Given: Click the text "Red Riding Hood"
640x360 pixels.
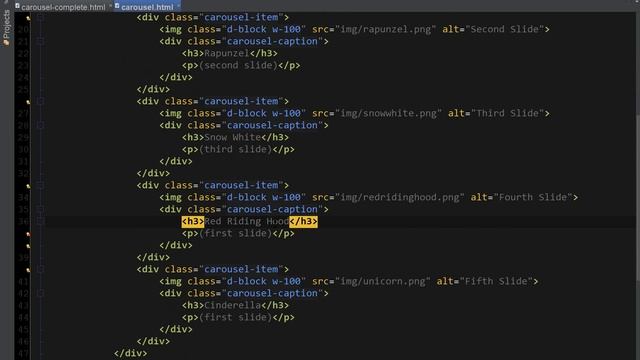Looking at the screenshot, I should pyautogui.click(x=247, y=221).
